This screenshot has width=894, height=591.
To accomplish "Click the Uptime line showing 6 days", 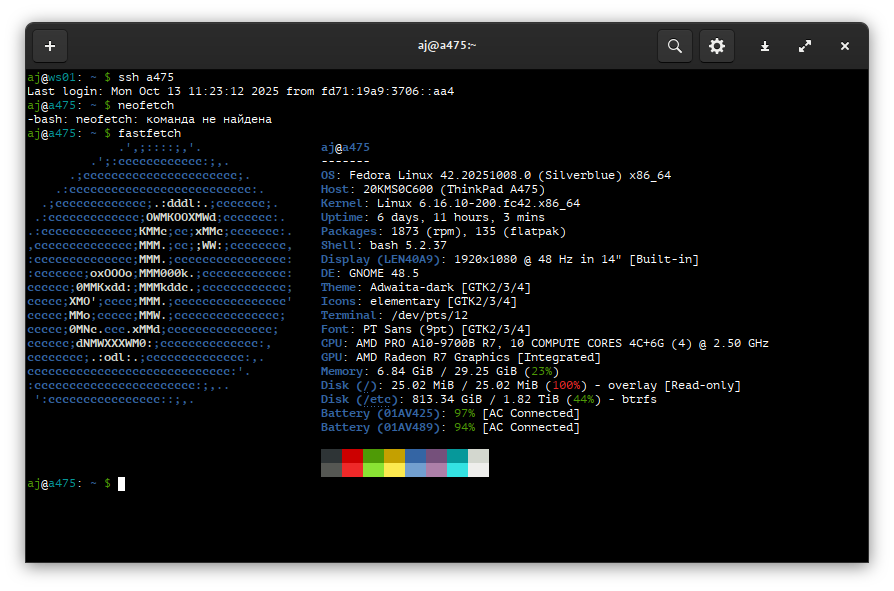I will pos(433,217).
